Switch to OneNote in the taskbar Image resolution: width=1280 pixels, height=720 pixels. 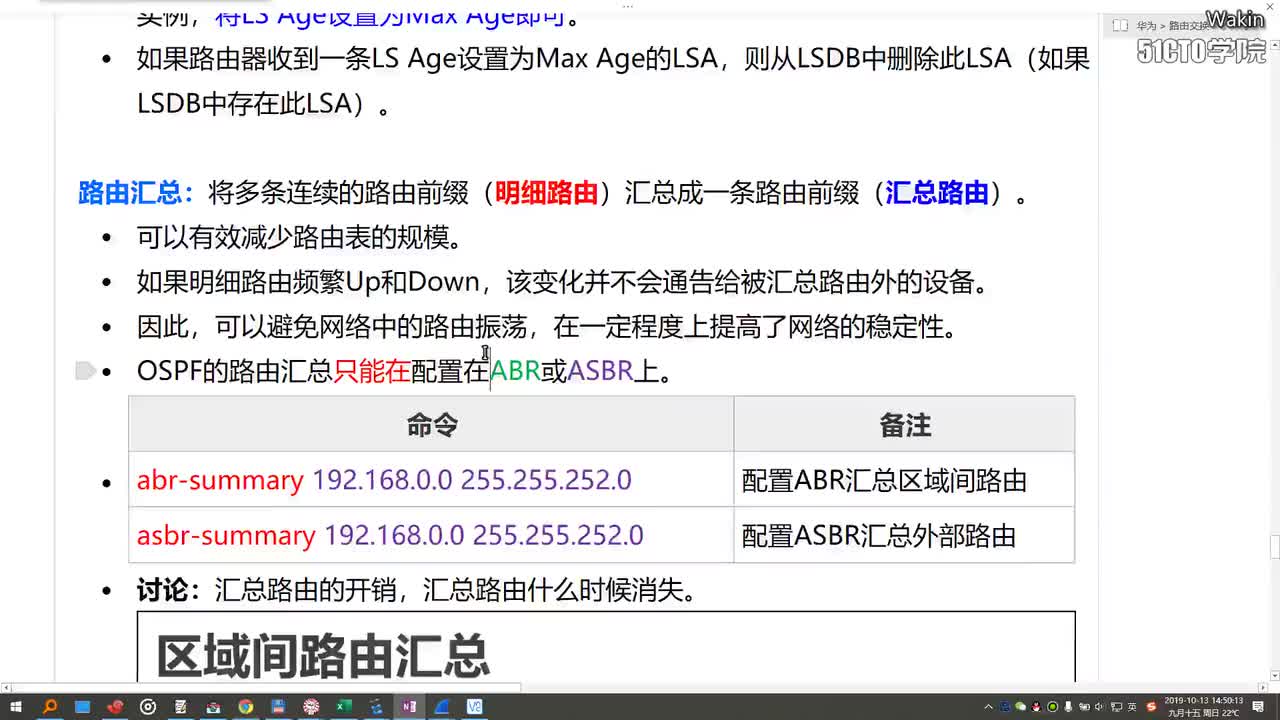(409, 707)
